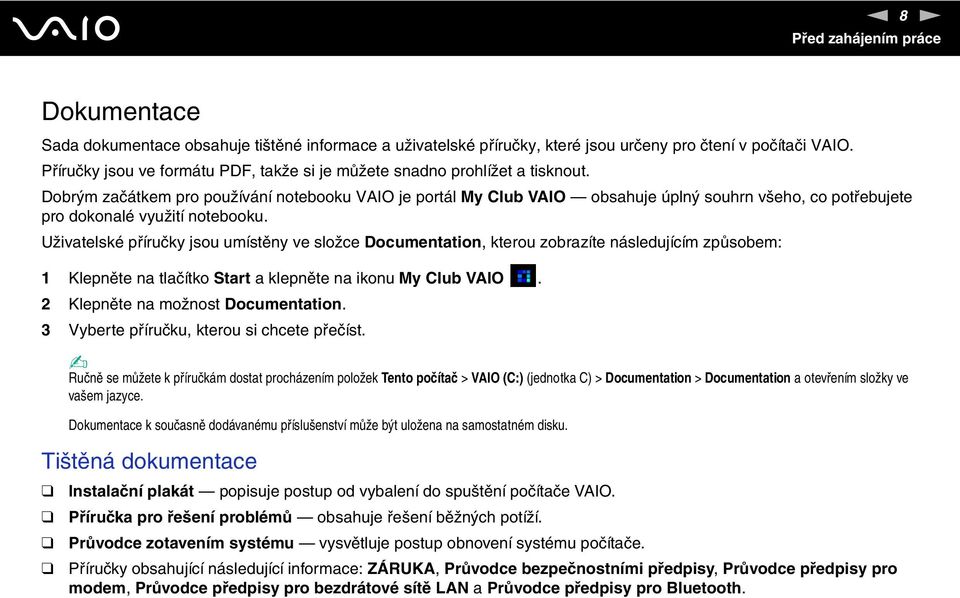Click the VAIO (C:) bold text
960x598 pixels.
497,378
